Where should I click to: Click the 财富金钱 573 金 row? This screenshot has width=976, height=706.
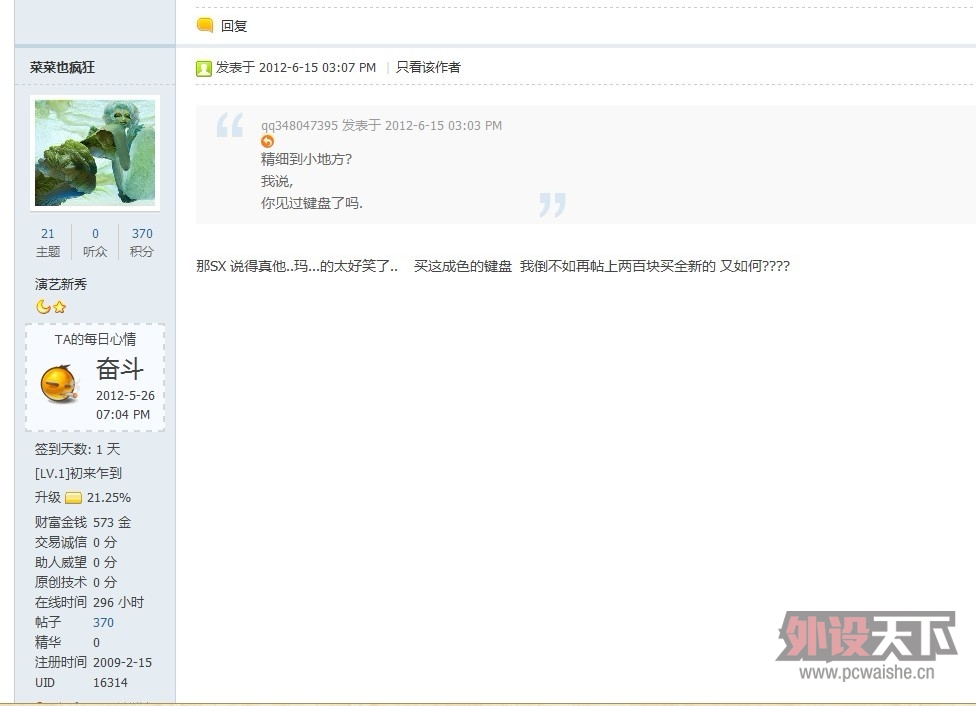[x=83, y=522]
